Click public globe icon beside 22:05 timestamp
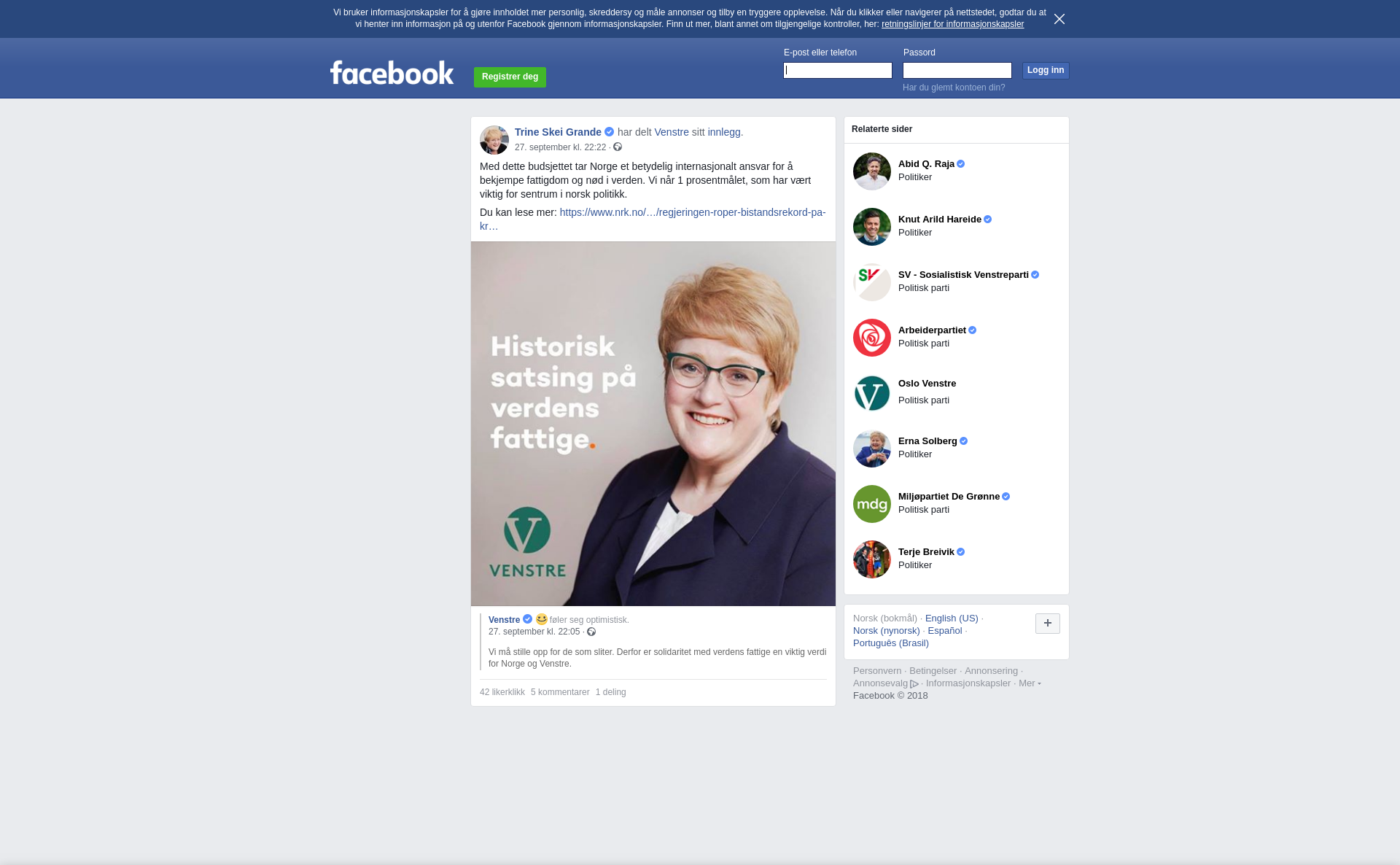1400x865 pixels. (591, 632)
